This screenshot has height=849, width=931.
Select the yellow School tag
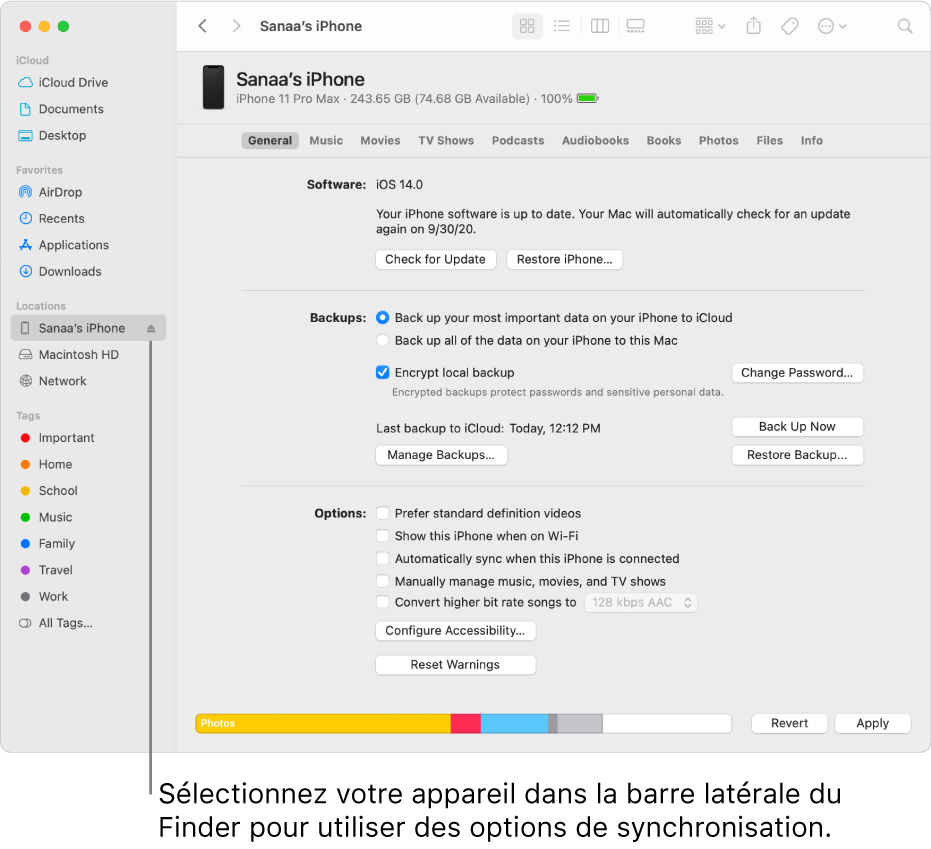49,491
